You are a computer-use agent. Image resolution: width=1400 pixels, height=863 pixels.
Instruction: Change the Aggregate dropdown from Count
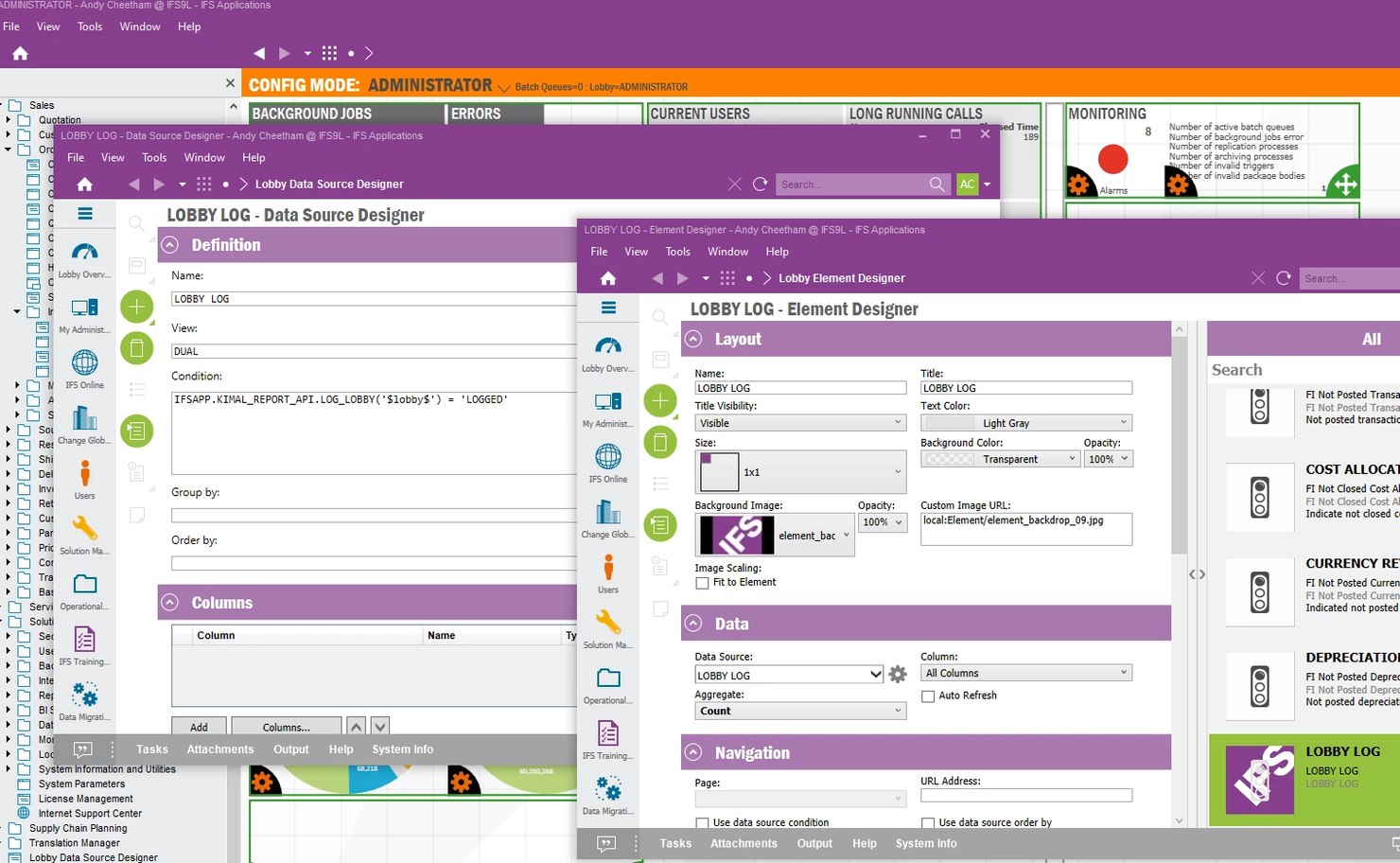coord(799,711)
